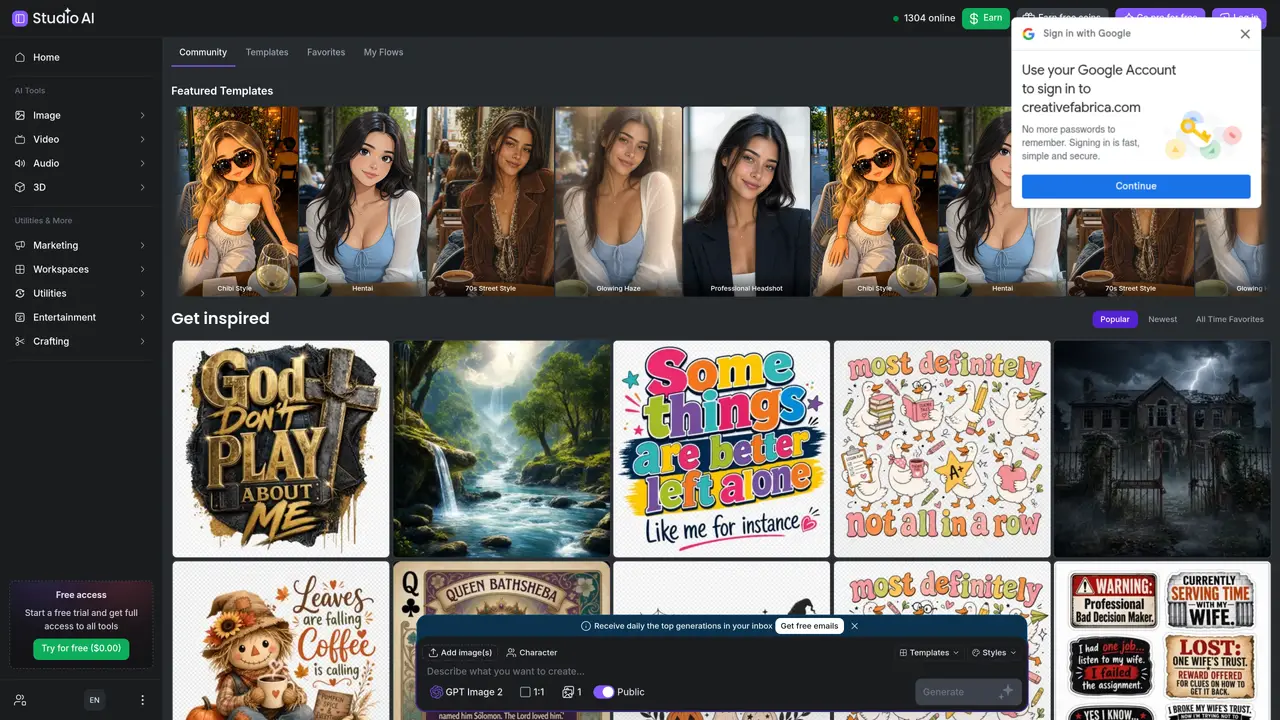
Task: Open the three-dot more menu in sidebar
Action: pos(142,700)
